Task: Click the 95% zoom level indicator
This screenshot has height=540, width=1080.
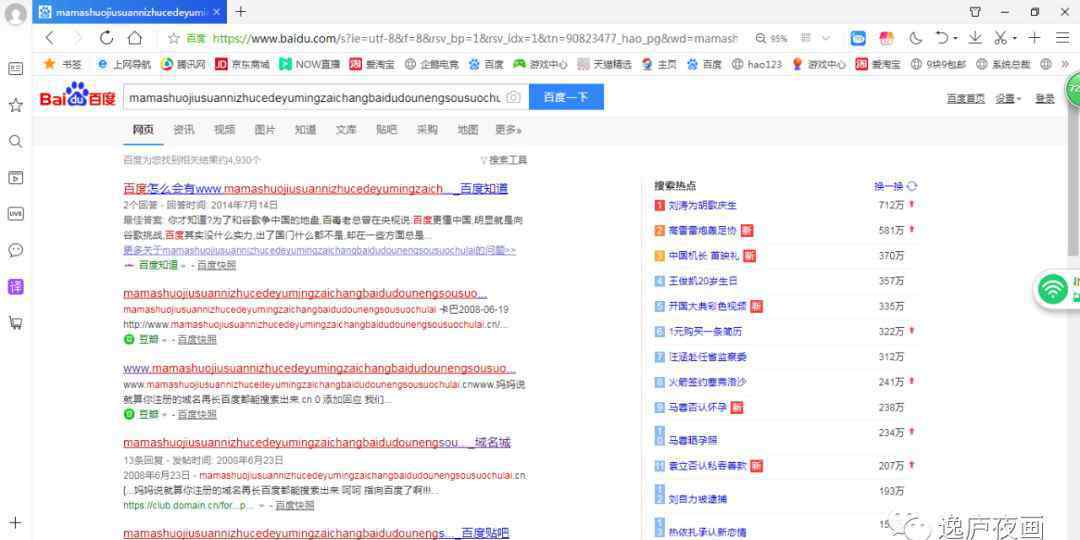Action: [x=771, y=39]
